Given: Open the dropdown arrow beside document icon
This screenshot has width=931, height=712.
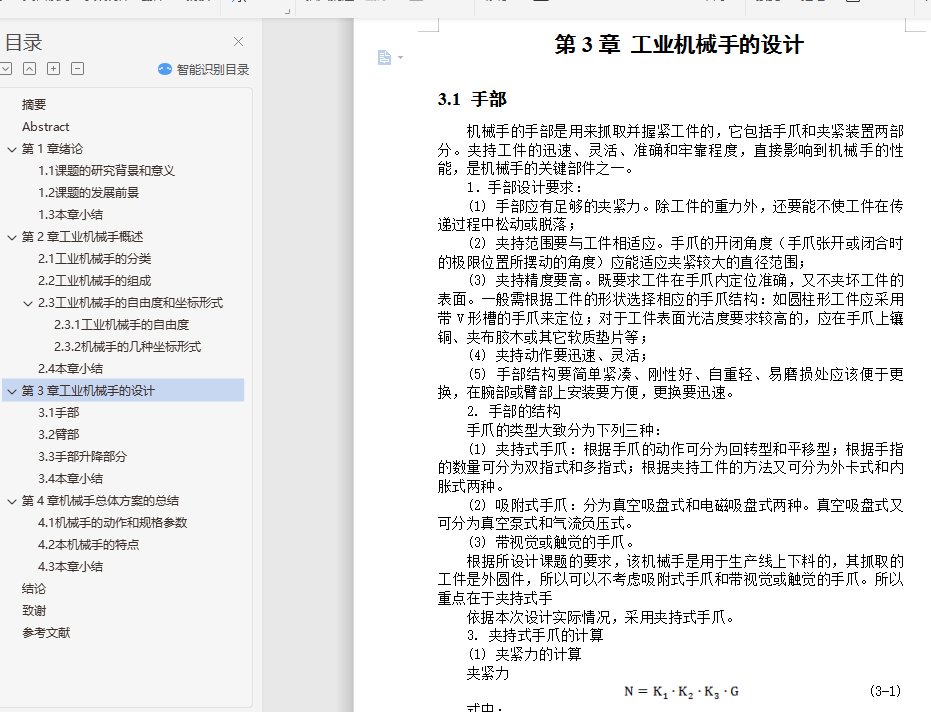Looking at the screenshot, I should tap(400, 58).
